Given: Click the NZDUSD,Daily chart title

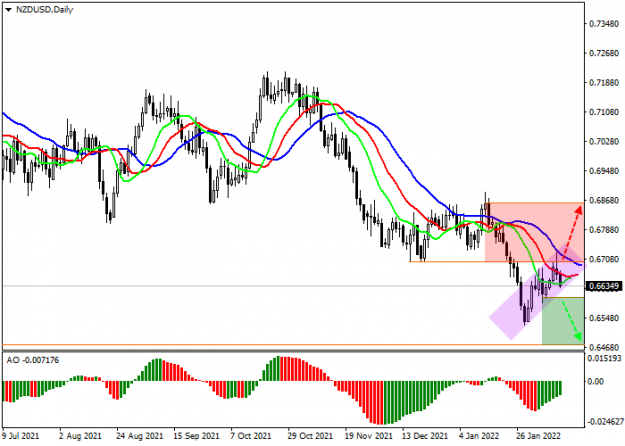Looking at the screenshot, I should point(44,10).
